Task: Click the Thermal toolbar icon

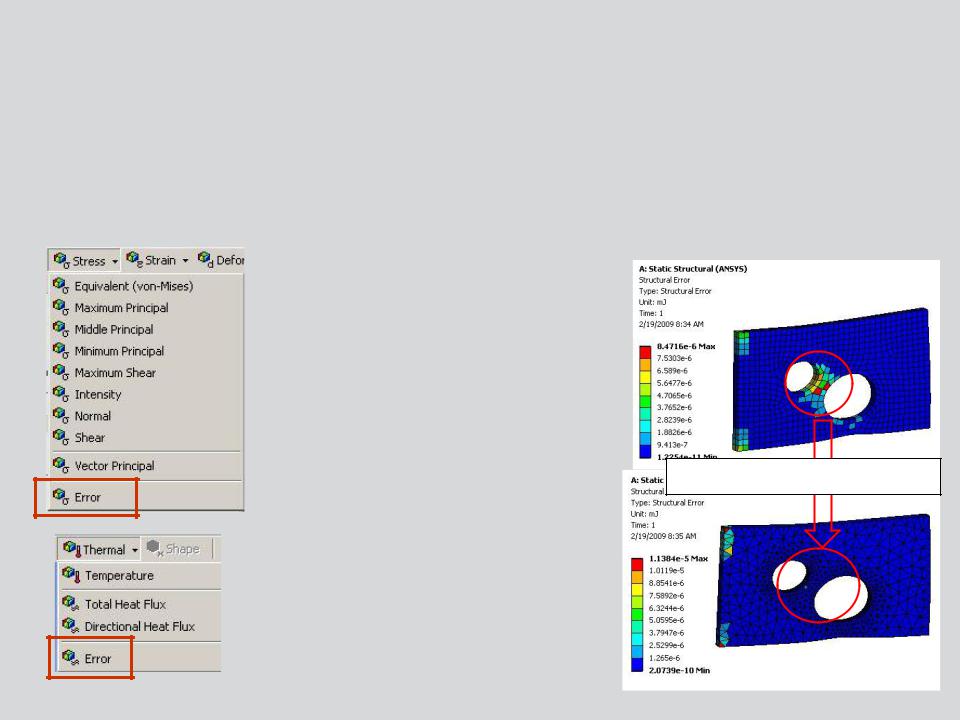Action: coord(72,549)
